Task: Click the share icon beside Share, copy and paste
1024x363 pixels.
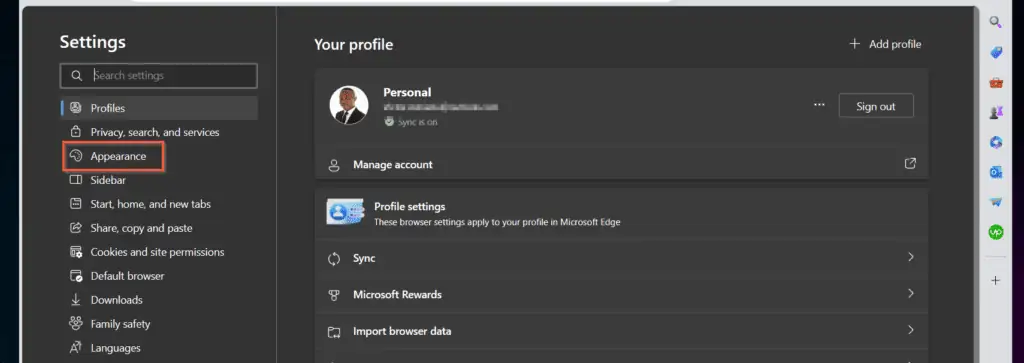Action: tap(76, 228)
